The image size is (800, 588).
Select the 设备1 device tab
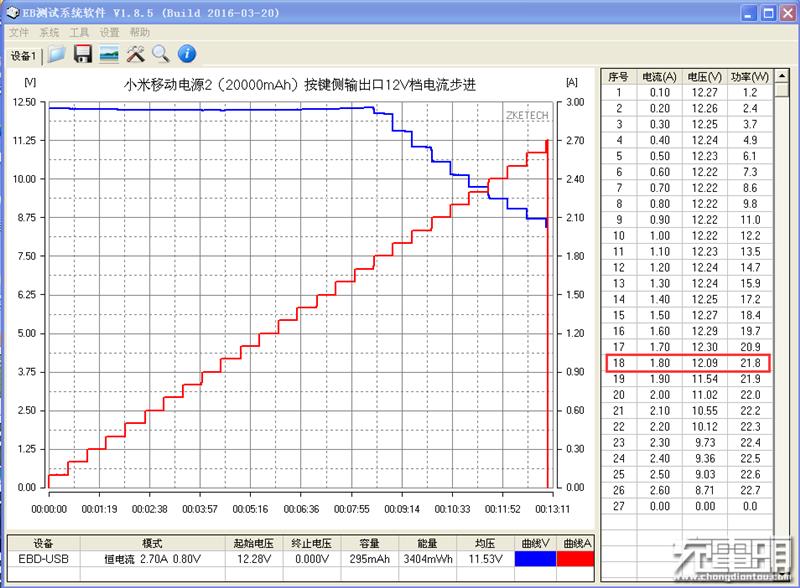[x=23, y=56]
